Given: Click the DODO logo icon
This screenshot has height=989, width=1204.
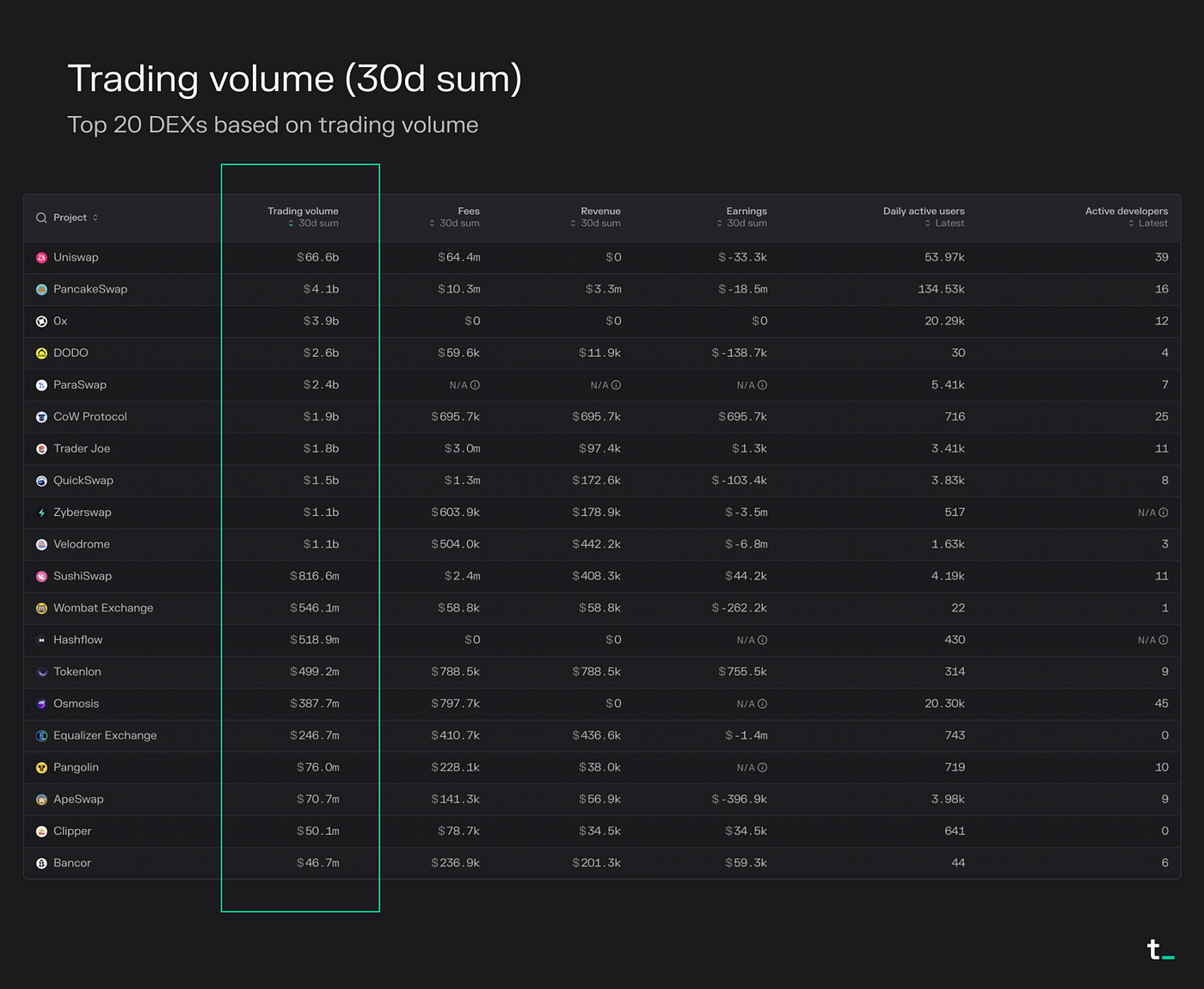Looking at the screenshot, I should click(x=41, y=353).
